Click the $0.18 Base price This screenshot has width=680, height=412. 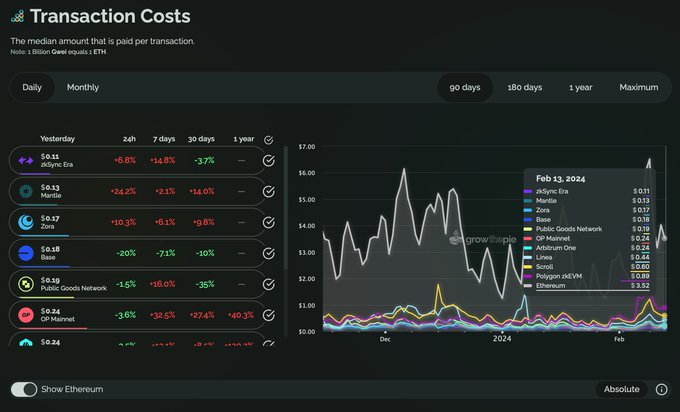pos(50,249)
